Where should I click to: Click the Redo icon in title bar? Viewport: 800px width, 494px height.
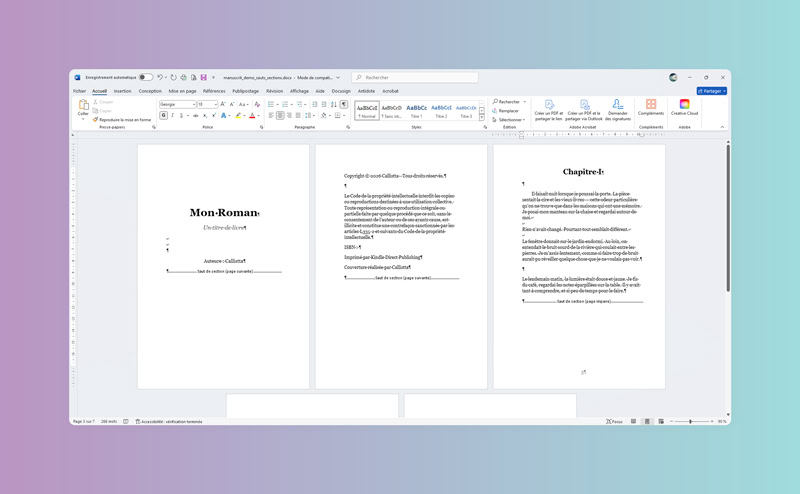click(x=173, y=78)
